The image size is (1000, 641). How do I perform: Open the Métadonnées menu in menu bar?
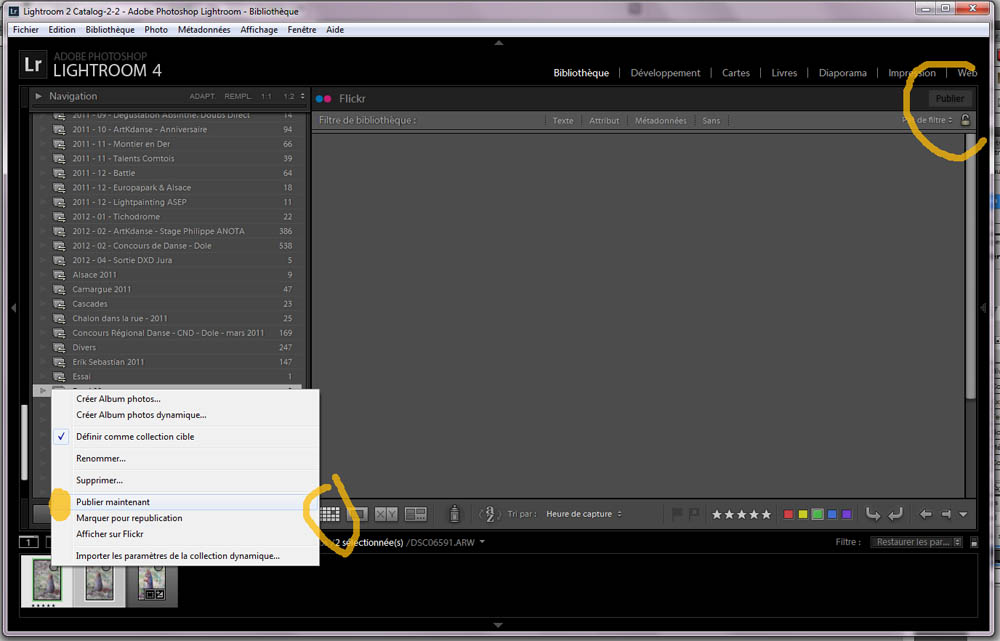coord(204,30)
